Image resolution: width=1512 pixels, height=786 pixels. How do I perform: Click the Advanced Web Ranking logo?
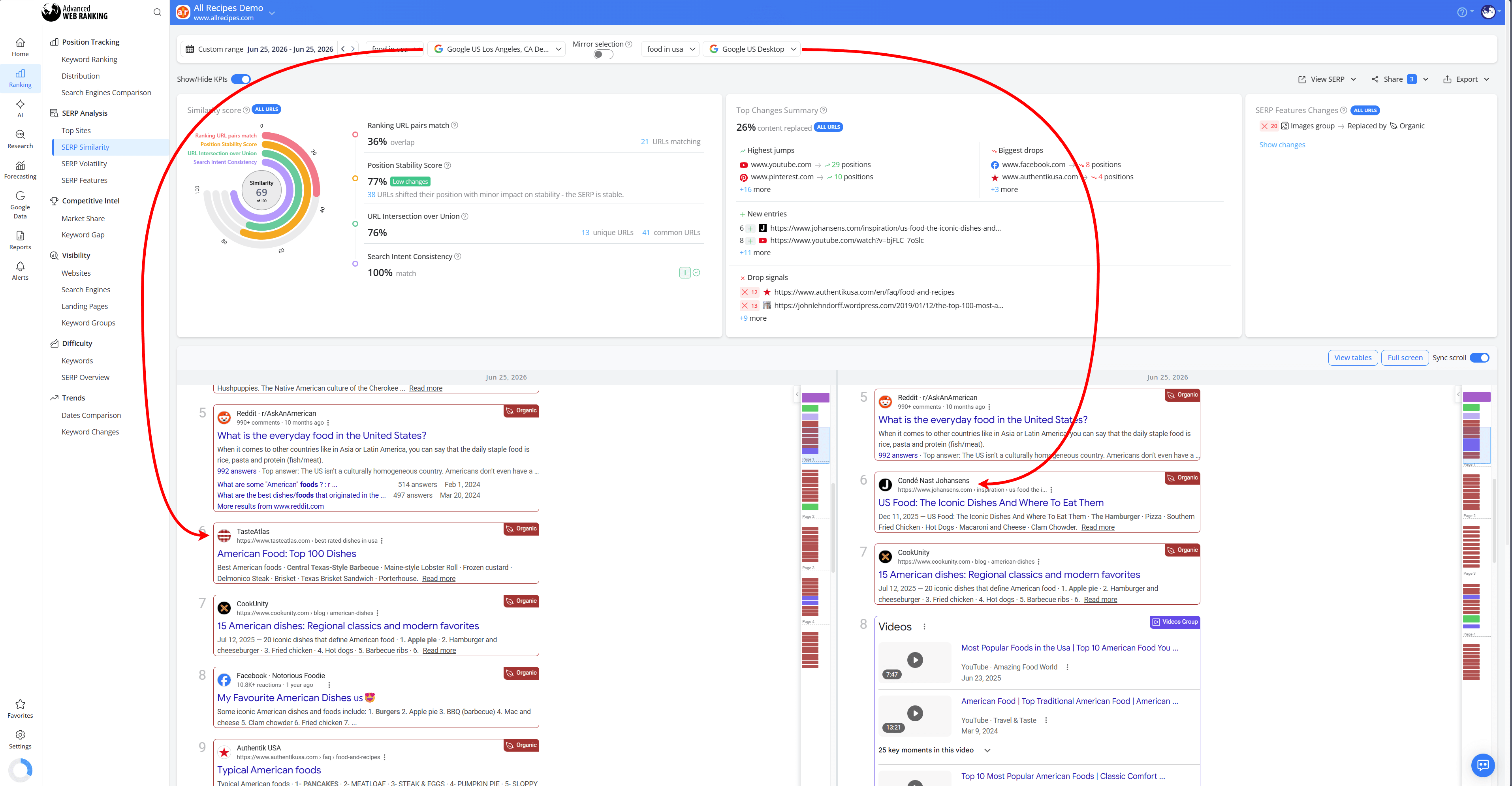coord(75,12)
